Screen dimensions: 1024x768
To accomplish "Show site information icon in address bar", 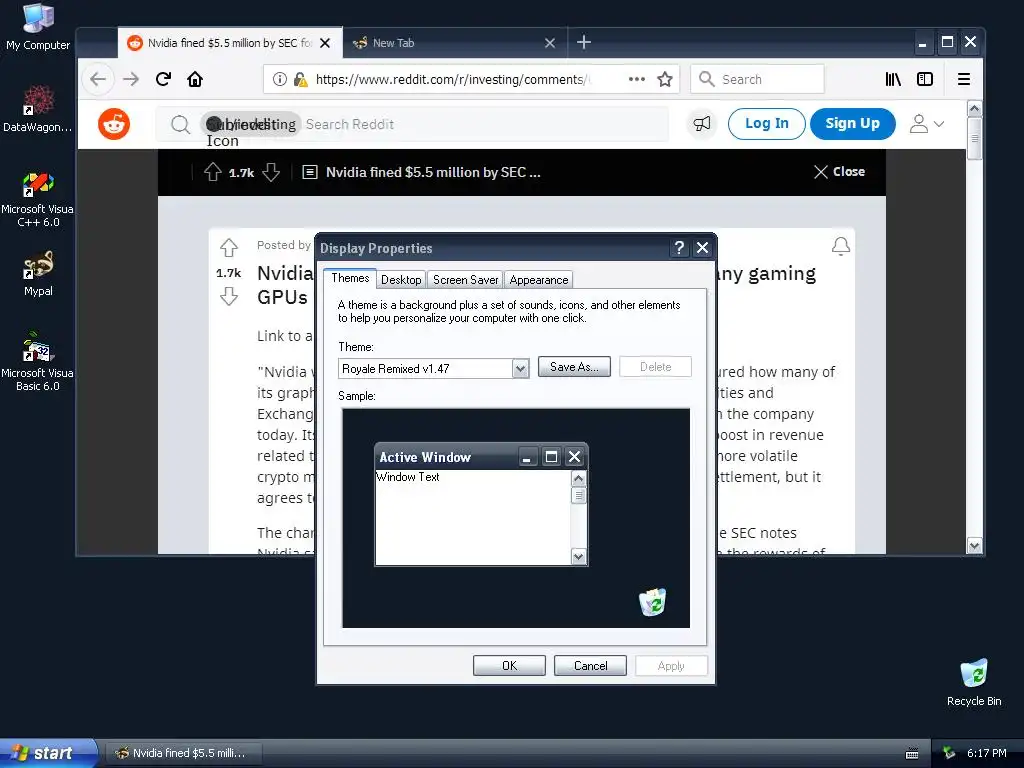I will [280, 79].
